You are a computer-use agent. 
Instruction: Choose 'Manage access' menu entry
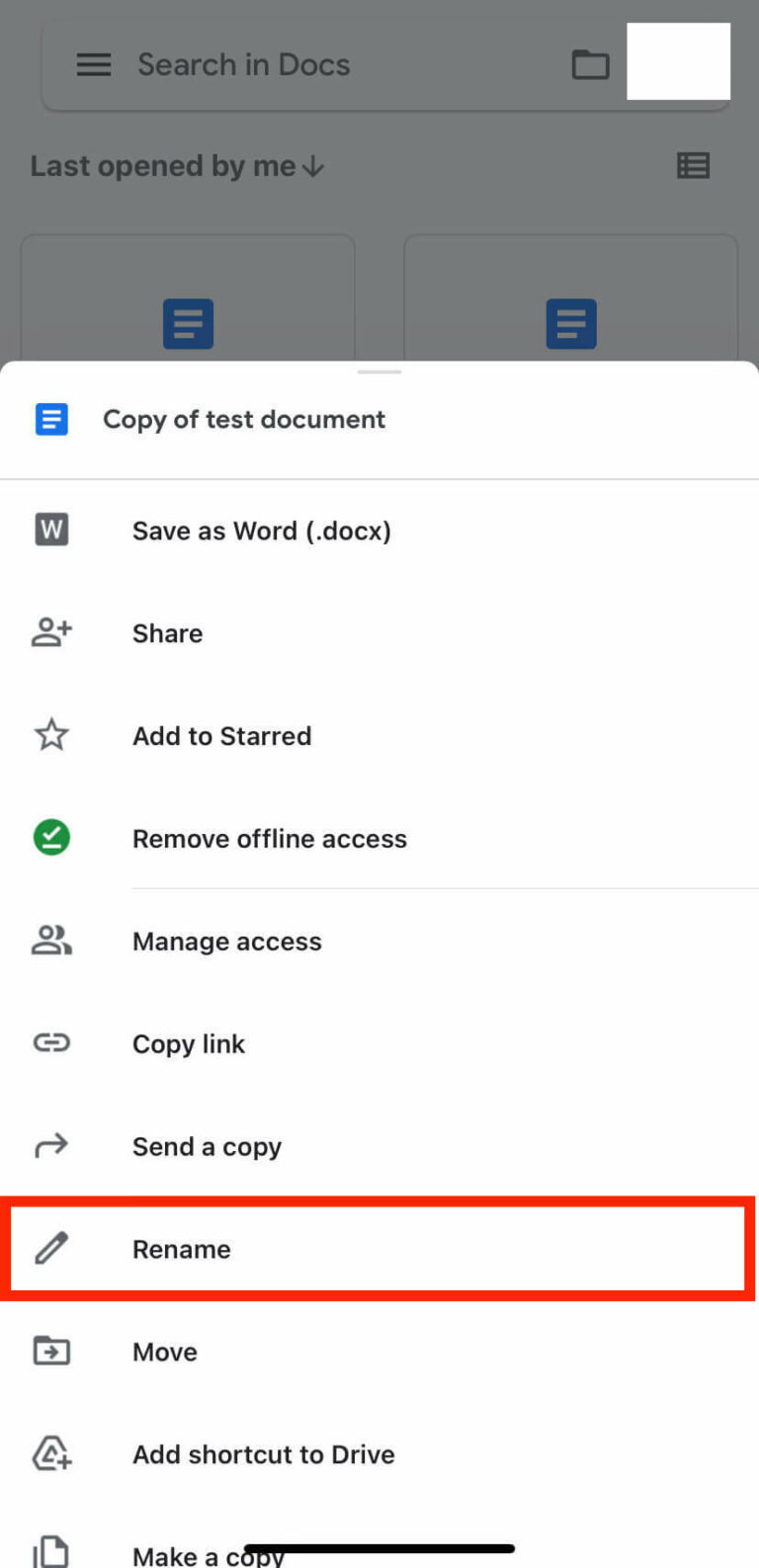(x=379, y=942)
